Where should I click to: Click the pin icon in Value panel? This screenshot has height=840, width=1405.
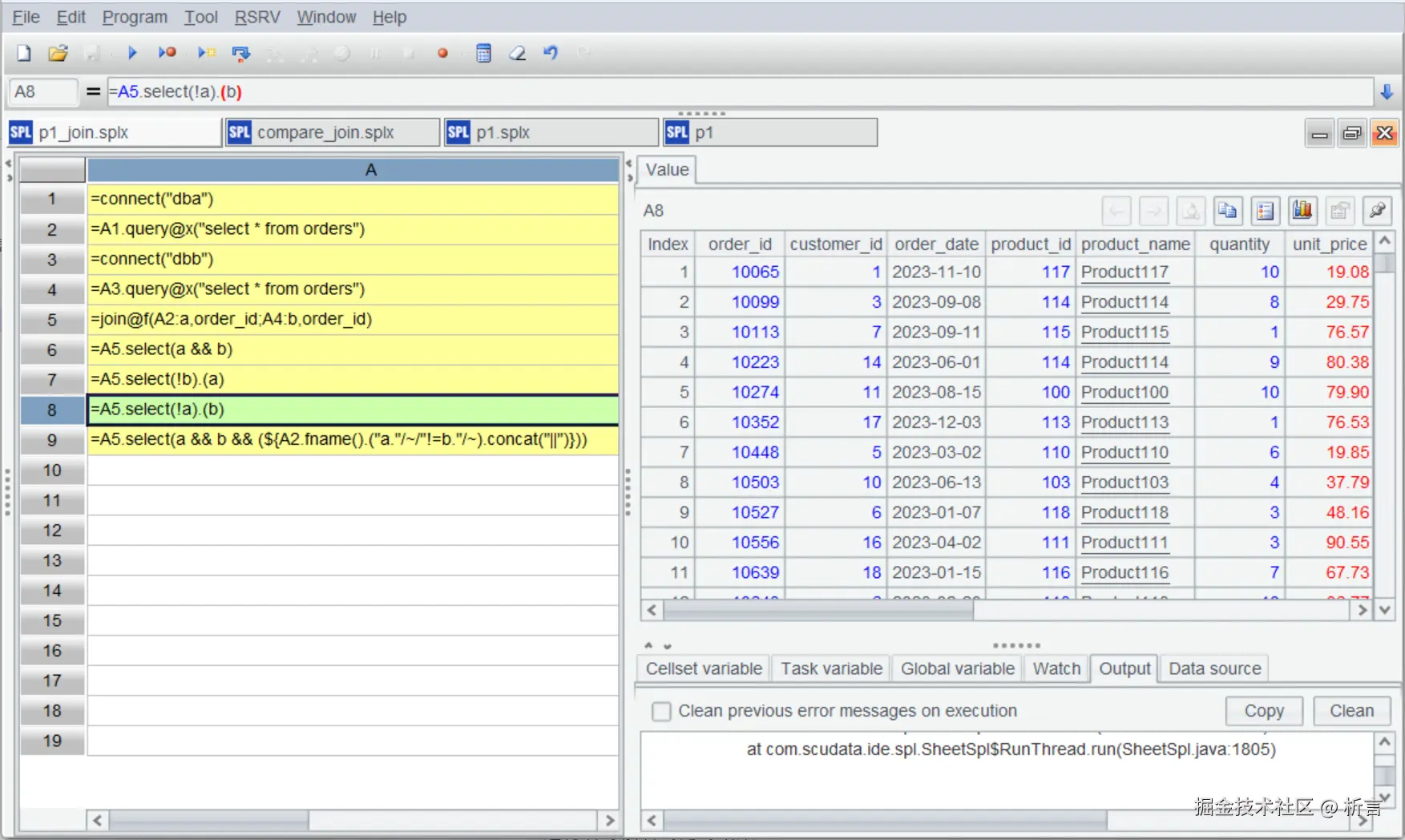coord(1377,211)
